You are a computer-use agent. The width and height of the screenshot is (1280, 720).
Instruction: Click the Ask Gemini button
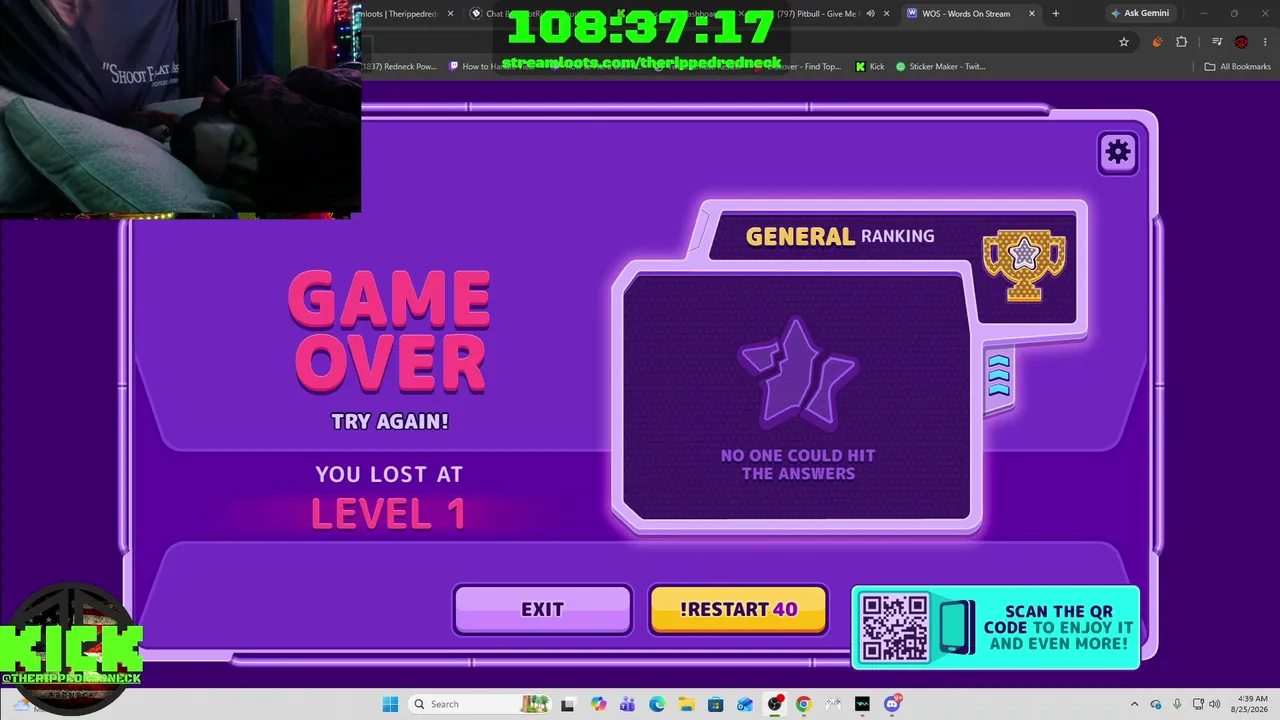pos(1139,14)
